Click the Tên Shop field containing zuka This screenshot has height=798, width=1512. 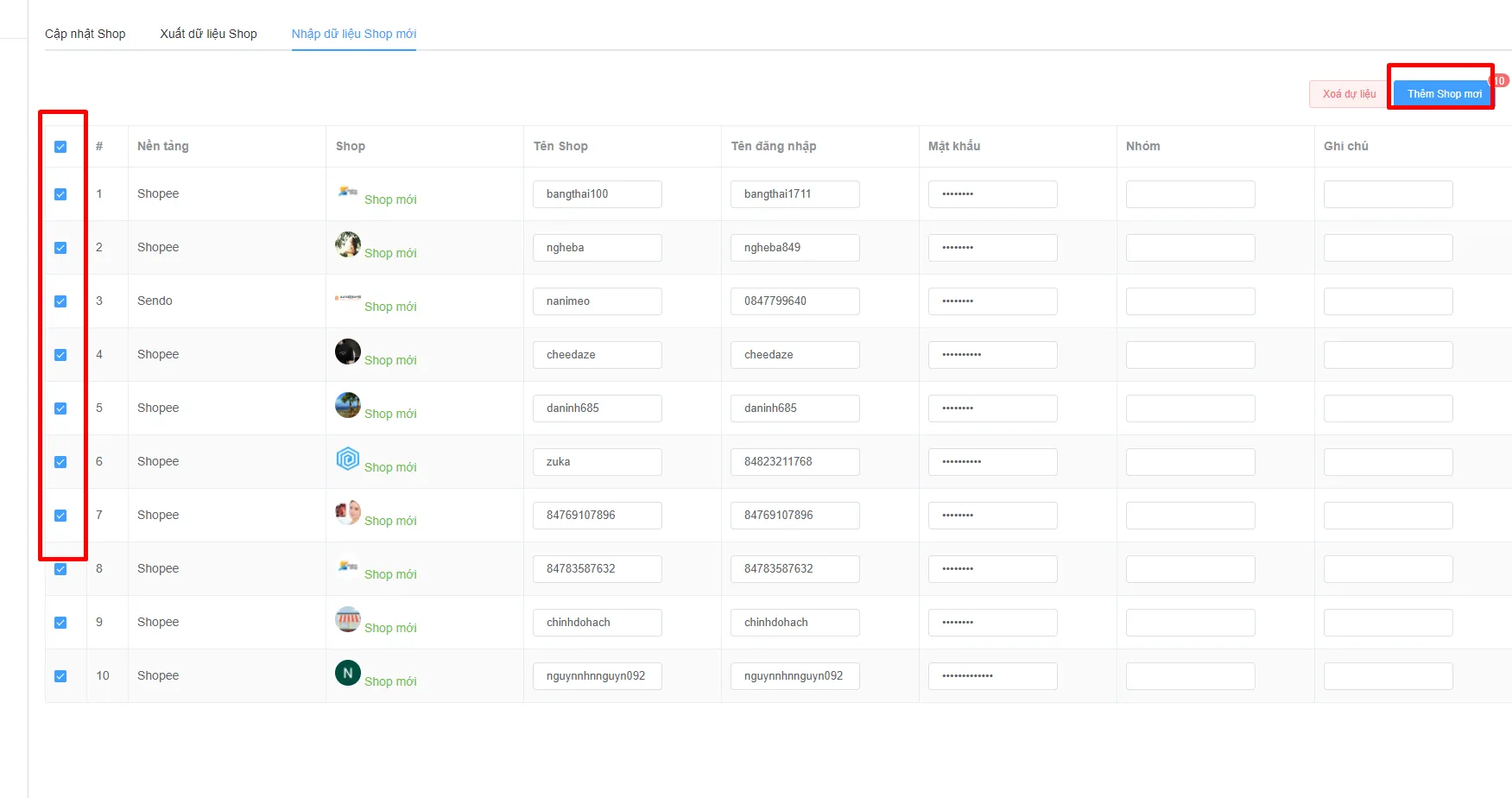tap(598, 462)
